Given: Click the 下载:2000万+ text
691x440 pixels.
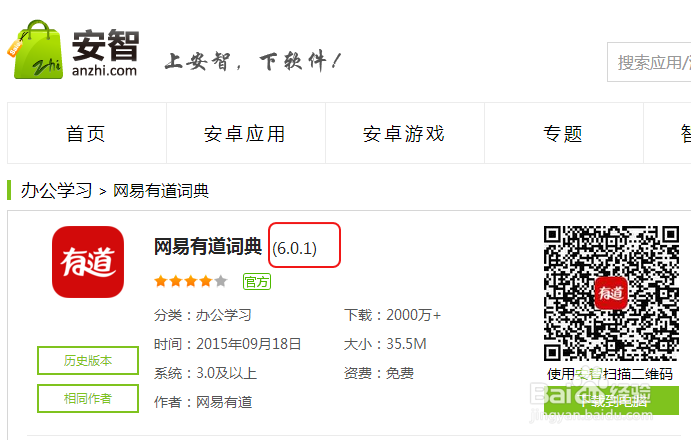Looking at the screenshot, I should click(x=393, y=315).
